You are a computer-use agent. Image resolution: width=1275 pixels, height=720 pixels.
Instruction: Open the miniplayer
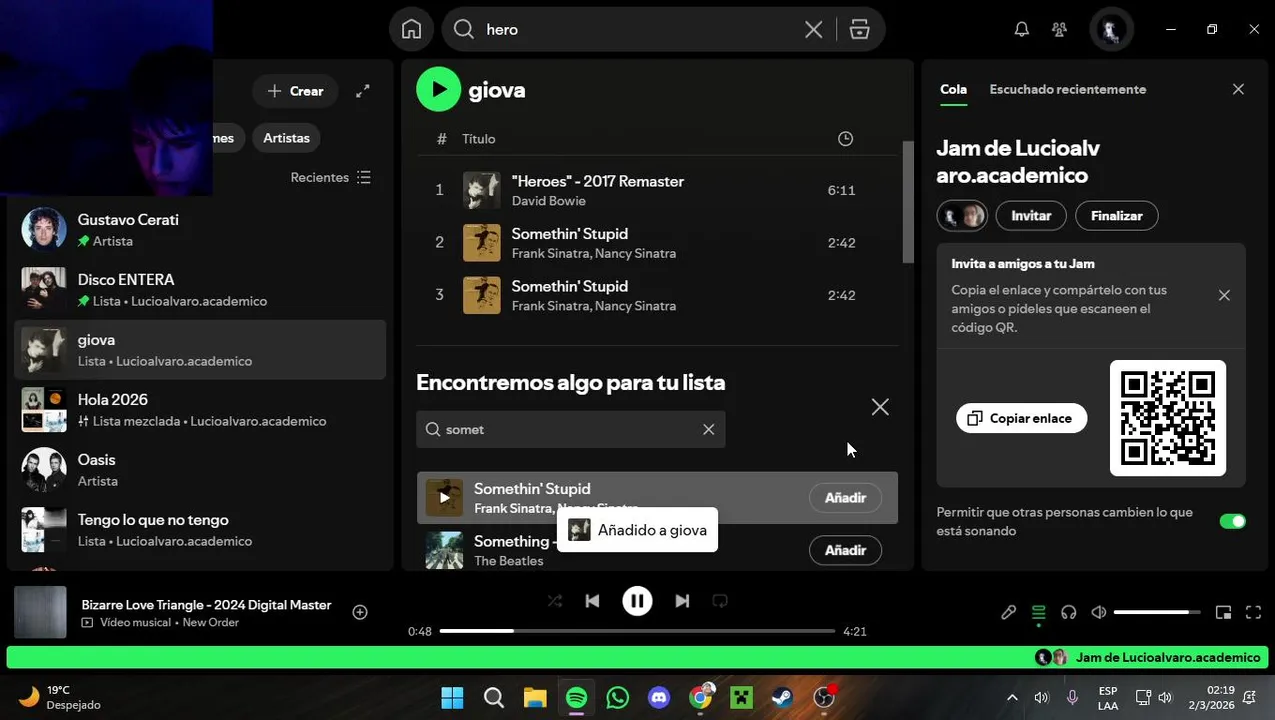pyautogui.click(x=1223, y=612)
